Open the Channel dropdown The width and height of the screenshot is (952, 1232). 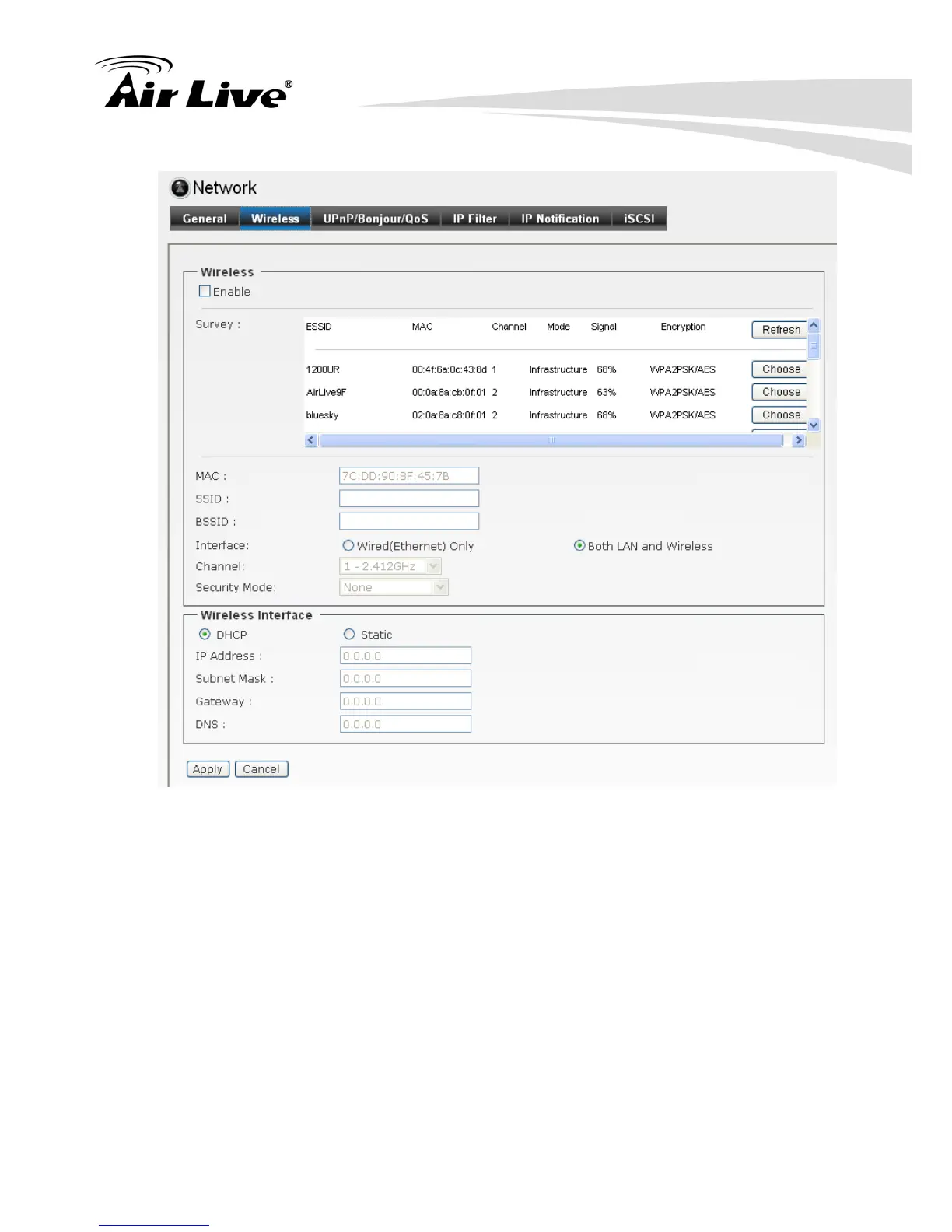[390, 566]
